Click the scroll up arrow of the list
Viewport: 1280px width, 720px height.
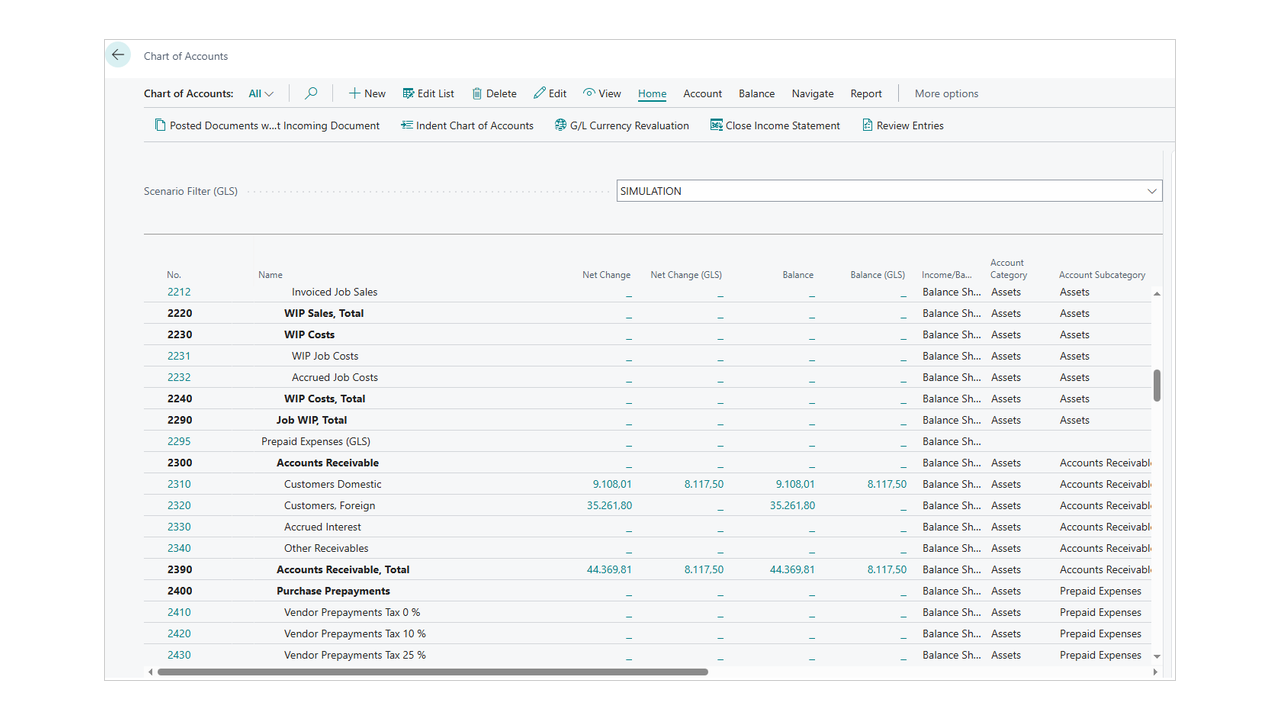[1157, 294]
